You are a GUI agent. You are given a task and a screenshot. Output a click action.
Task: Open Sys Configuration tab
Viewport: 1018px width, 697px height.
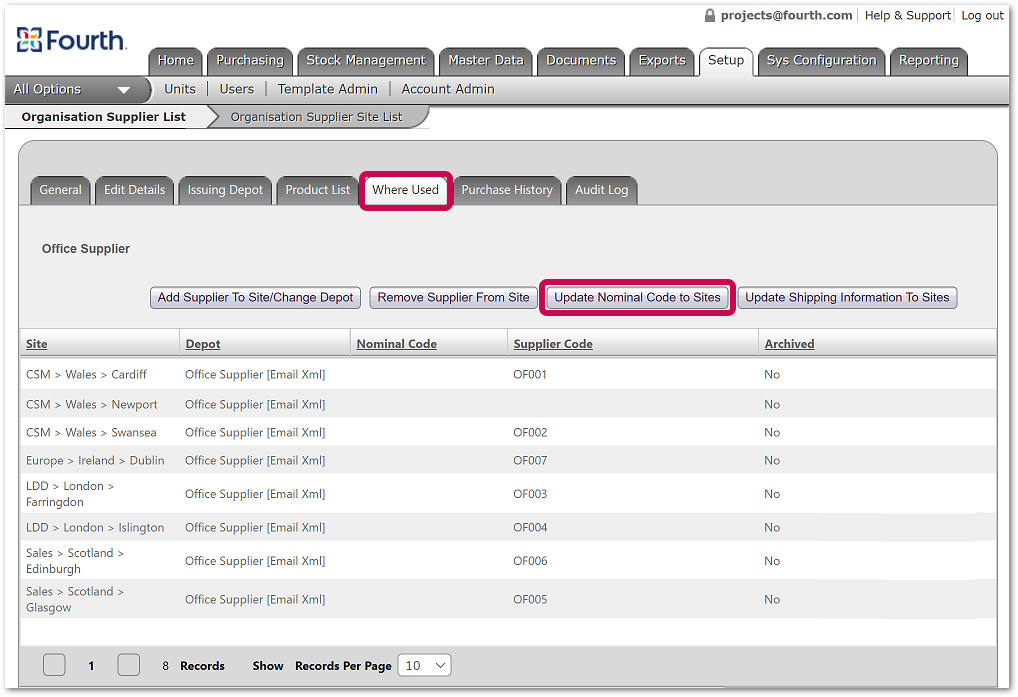coord(821,61)
